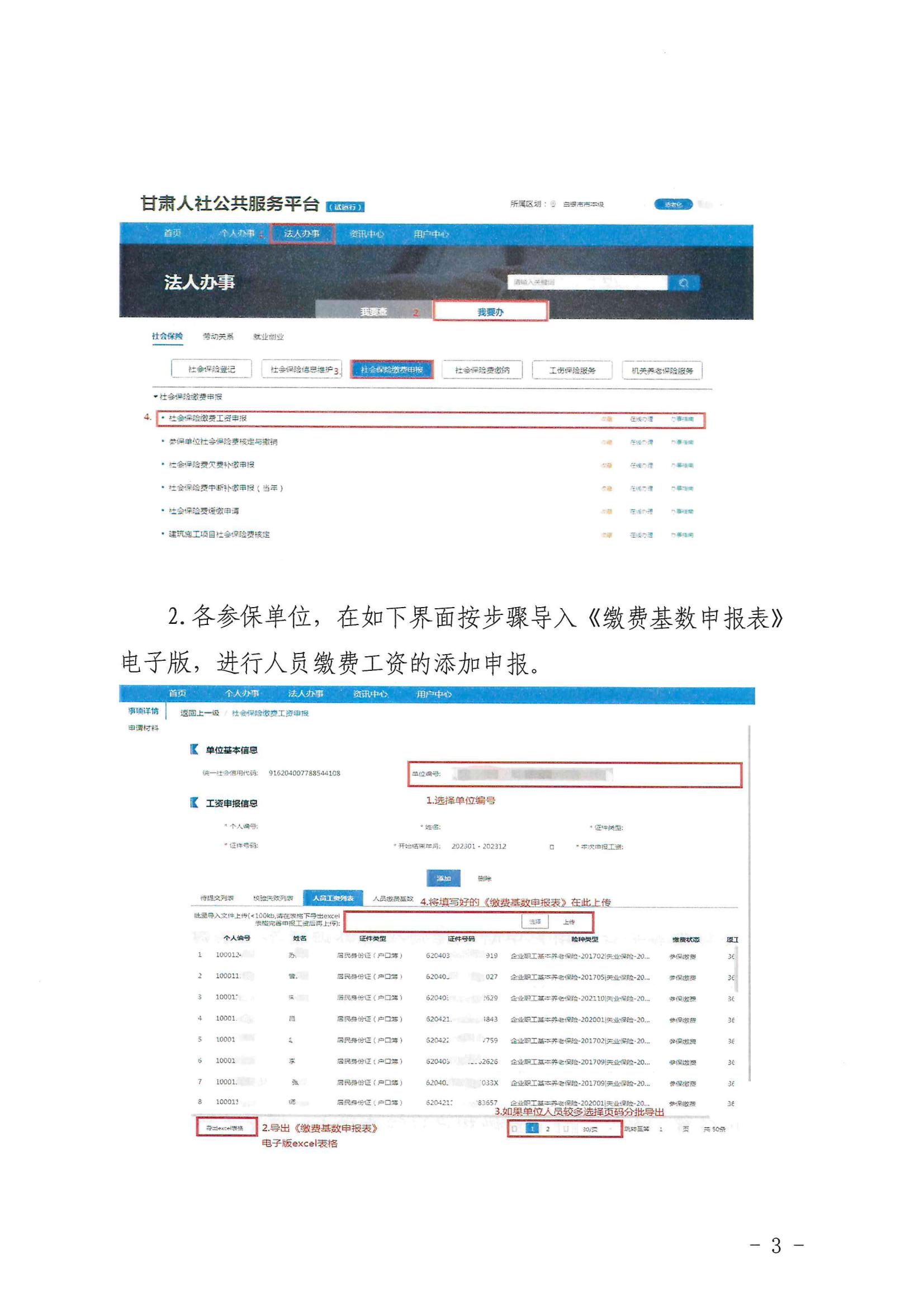Open 个人办事 in the upper portal nav bar
The image size is (924, 1307).
(x=238, y=234)
